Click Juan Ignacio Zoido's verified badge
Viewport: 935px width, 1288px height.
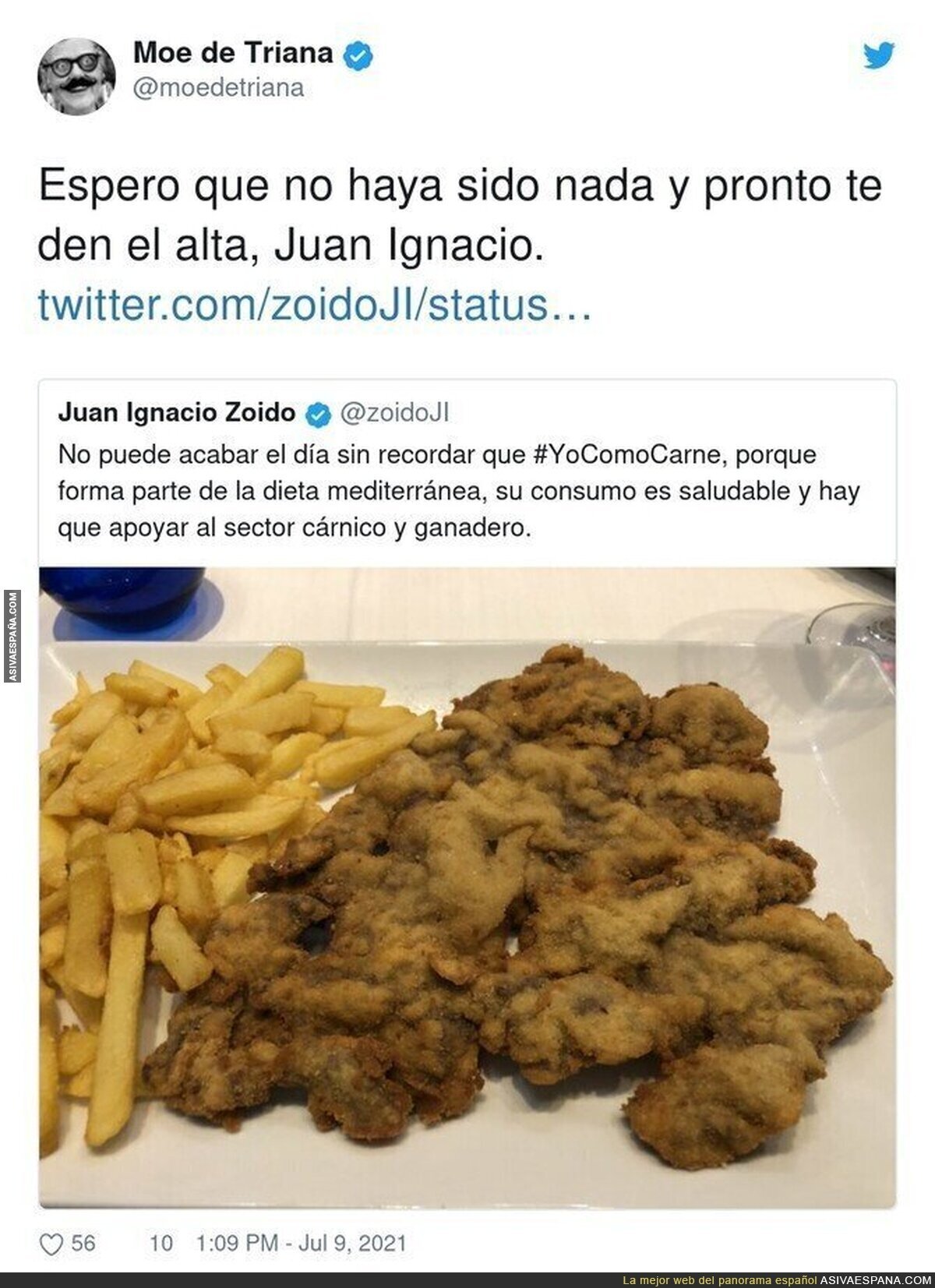[318, 415]
